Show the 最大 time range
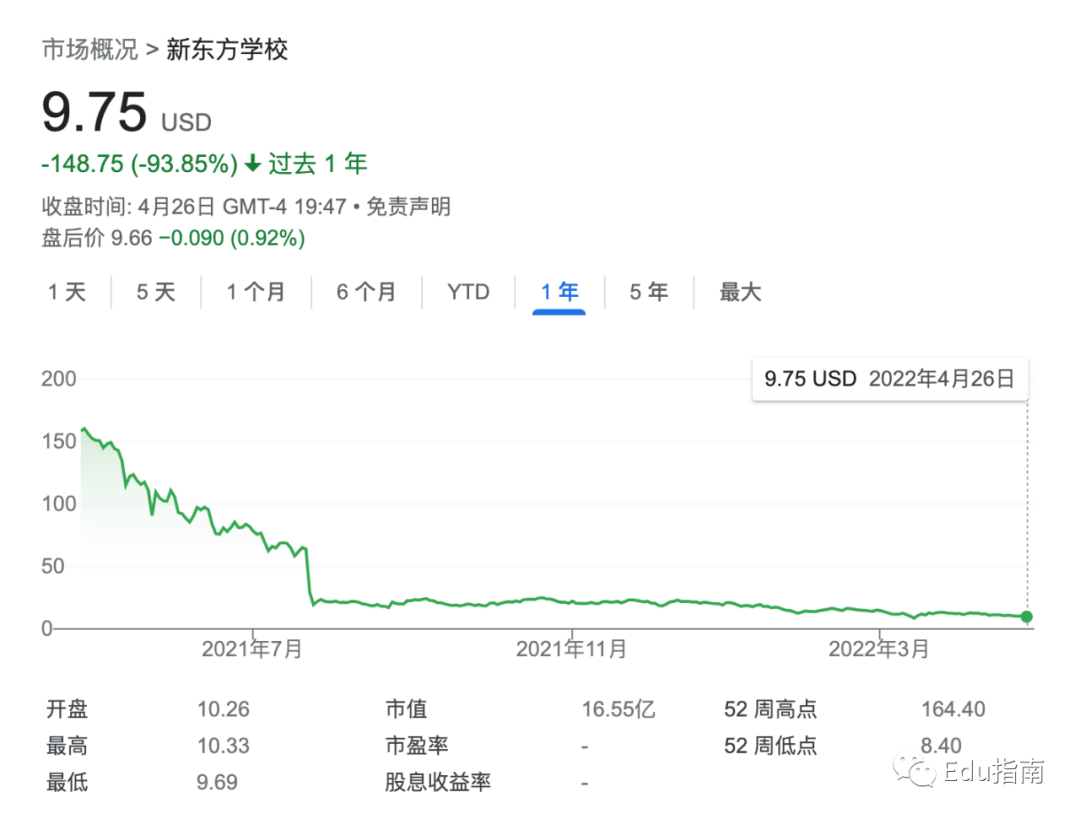Image resolution: width=1080 pixels, height=819 pixels. tap(740, 292)
